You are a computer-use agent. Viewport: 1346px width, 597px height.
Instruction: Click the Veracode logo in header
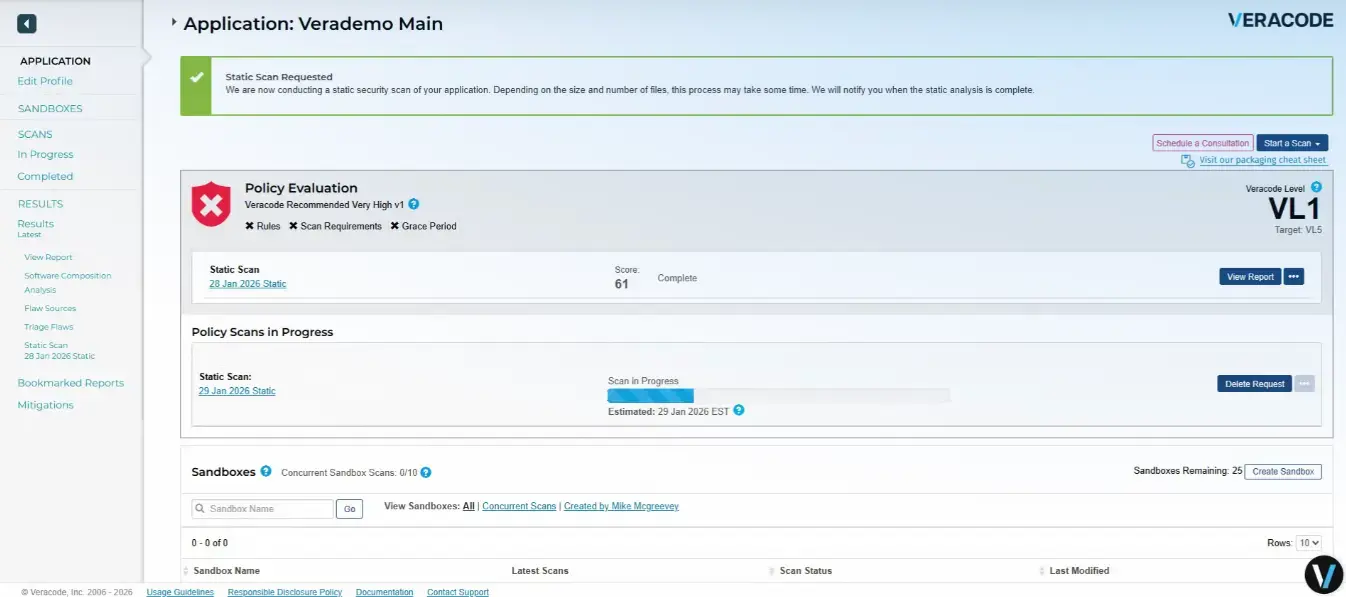tap(1279, 20)
